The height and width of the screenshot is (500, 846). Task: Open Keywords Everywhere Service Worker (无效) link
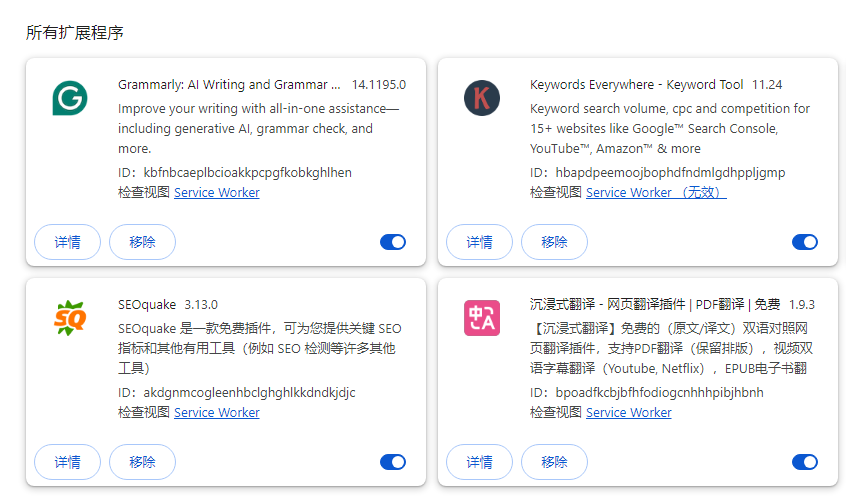(x=656, y=193)
